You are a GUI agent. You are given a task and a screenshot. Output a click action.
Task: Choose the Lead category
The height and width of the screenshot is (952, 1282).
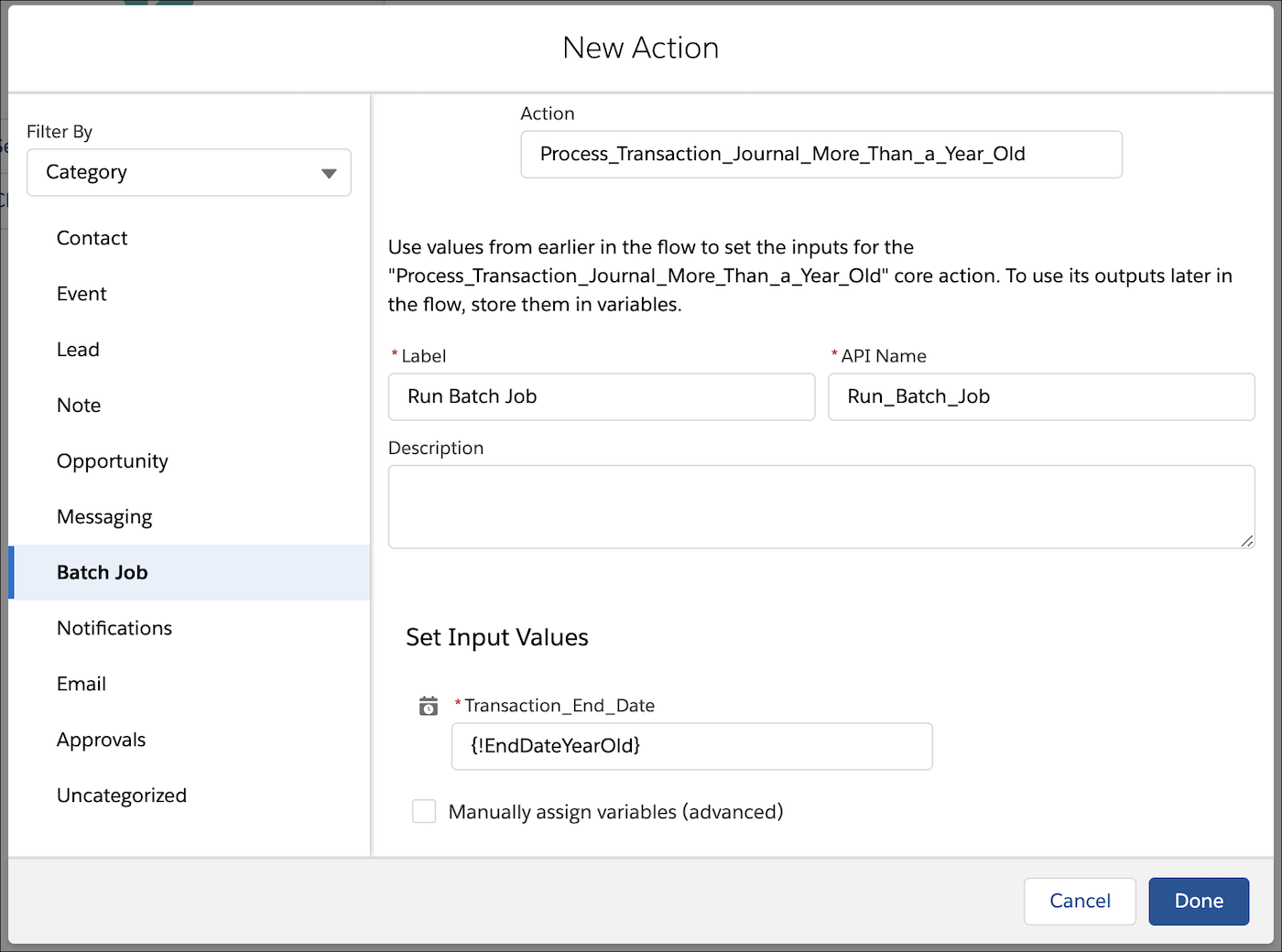pos(78,350)
